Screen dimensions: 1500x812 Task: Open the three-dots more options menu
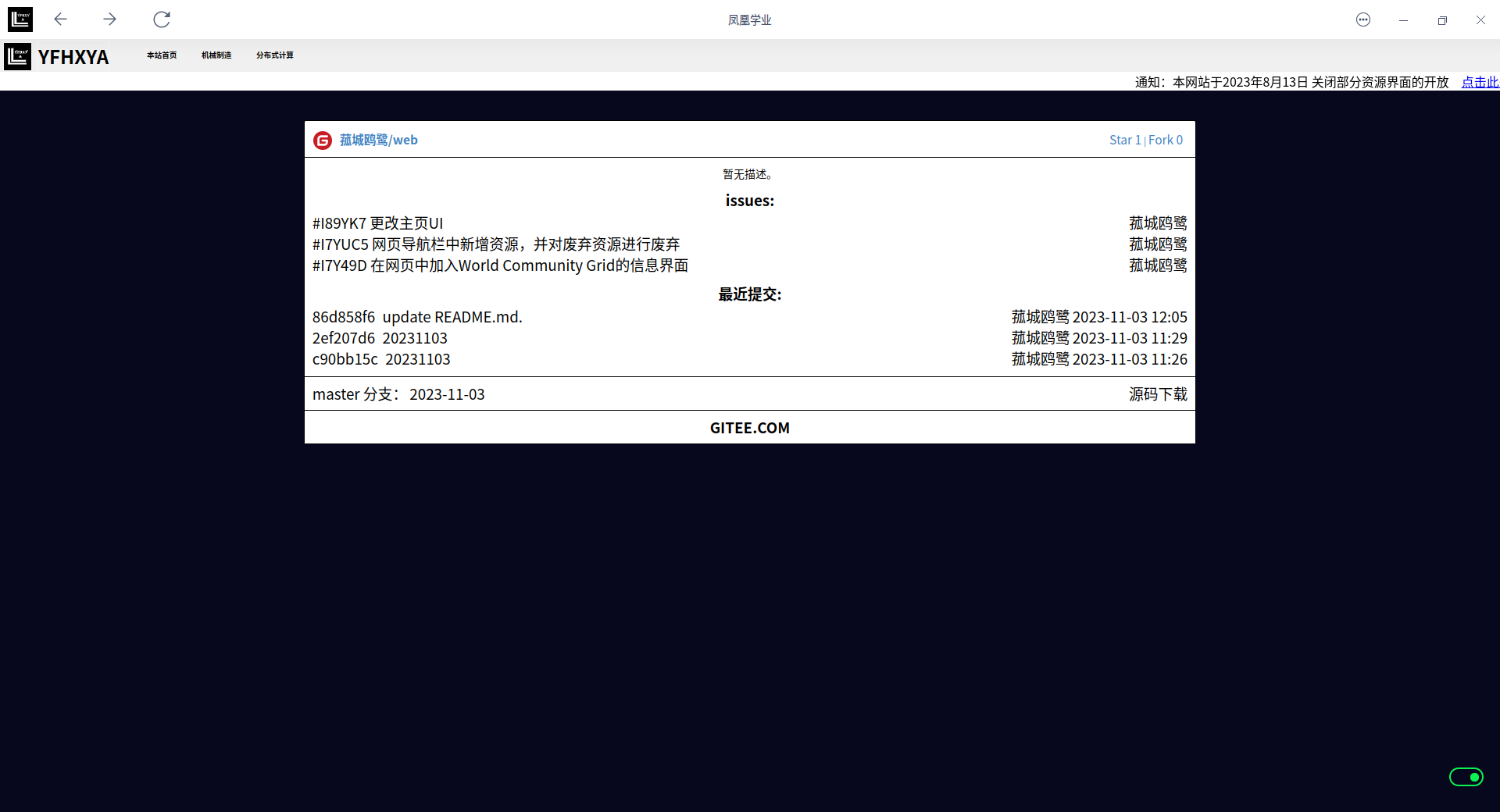coord(1363,20)
